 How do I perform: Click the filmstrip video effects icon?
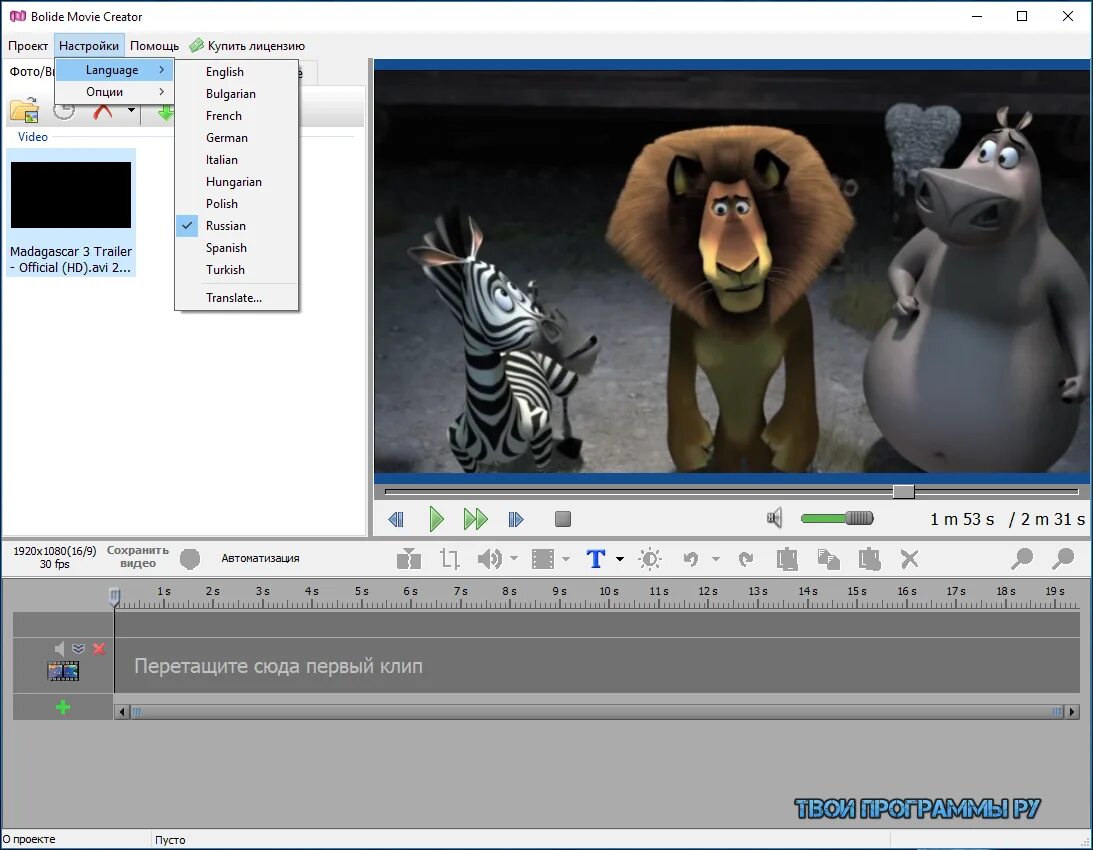pos(543,559)
